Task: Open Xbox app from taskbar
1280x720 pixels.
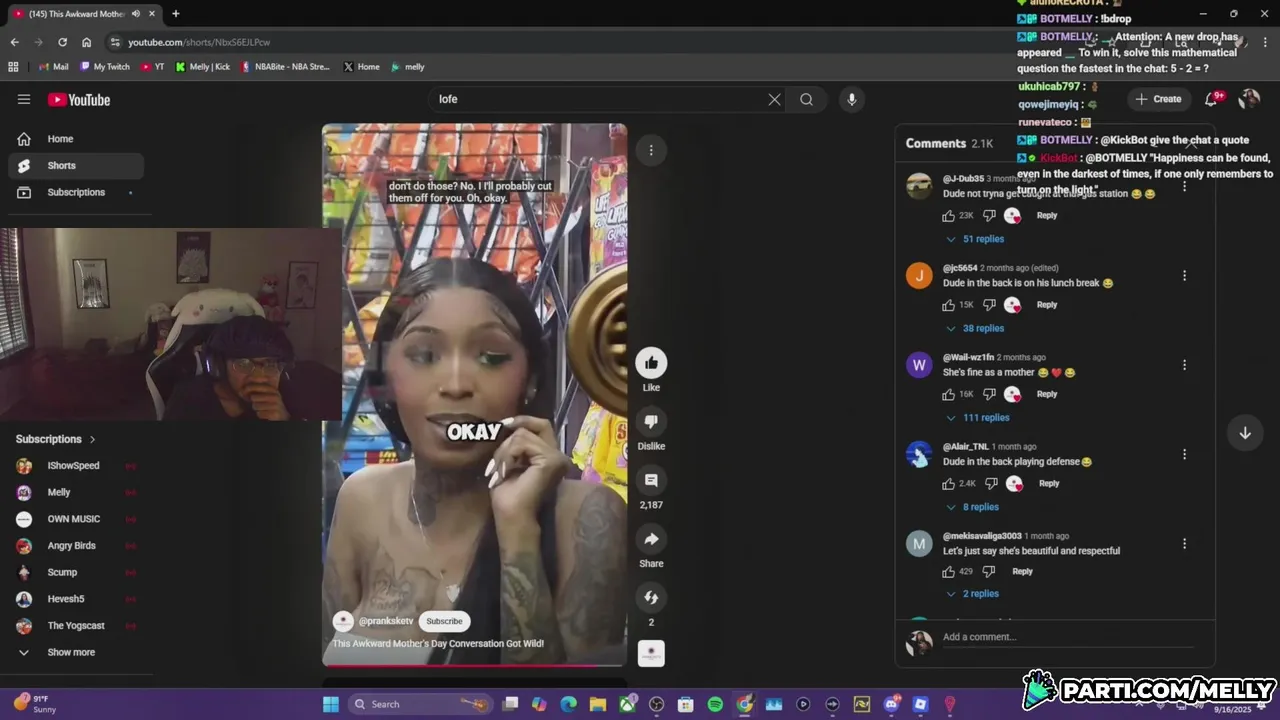Action: (627, 704)
